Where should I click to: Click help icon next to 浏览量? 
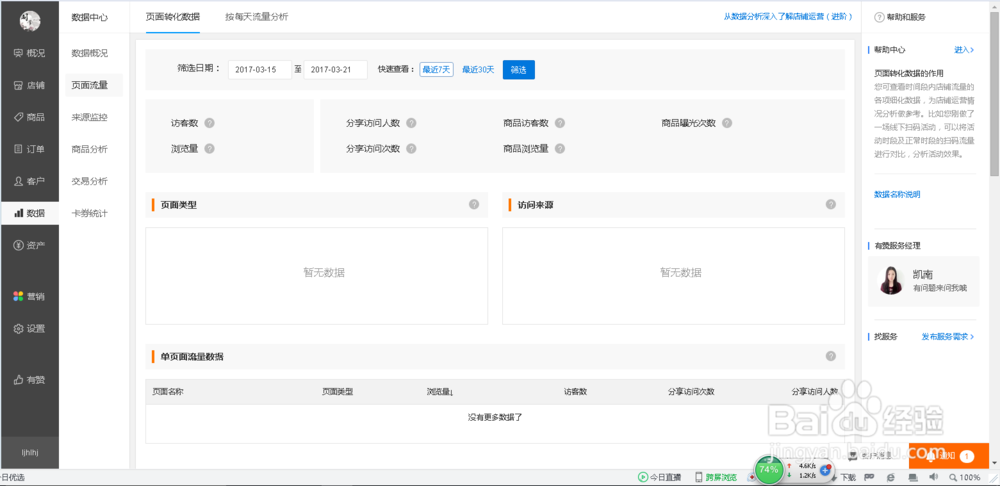click(x=209, y=149)
